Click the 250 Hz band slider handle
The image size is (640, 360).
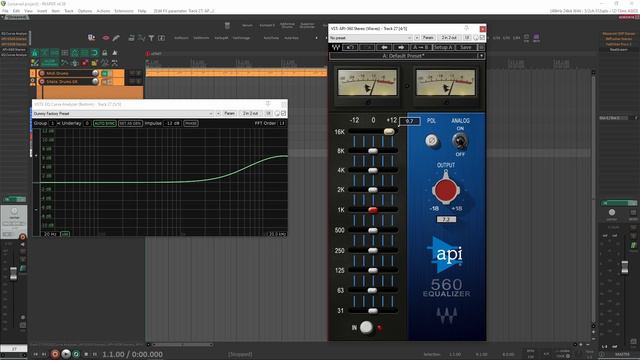tap(373, 250)
